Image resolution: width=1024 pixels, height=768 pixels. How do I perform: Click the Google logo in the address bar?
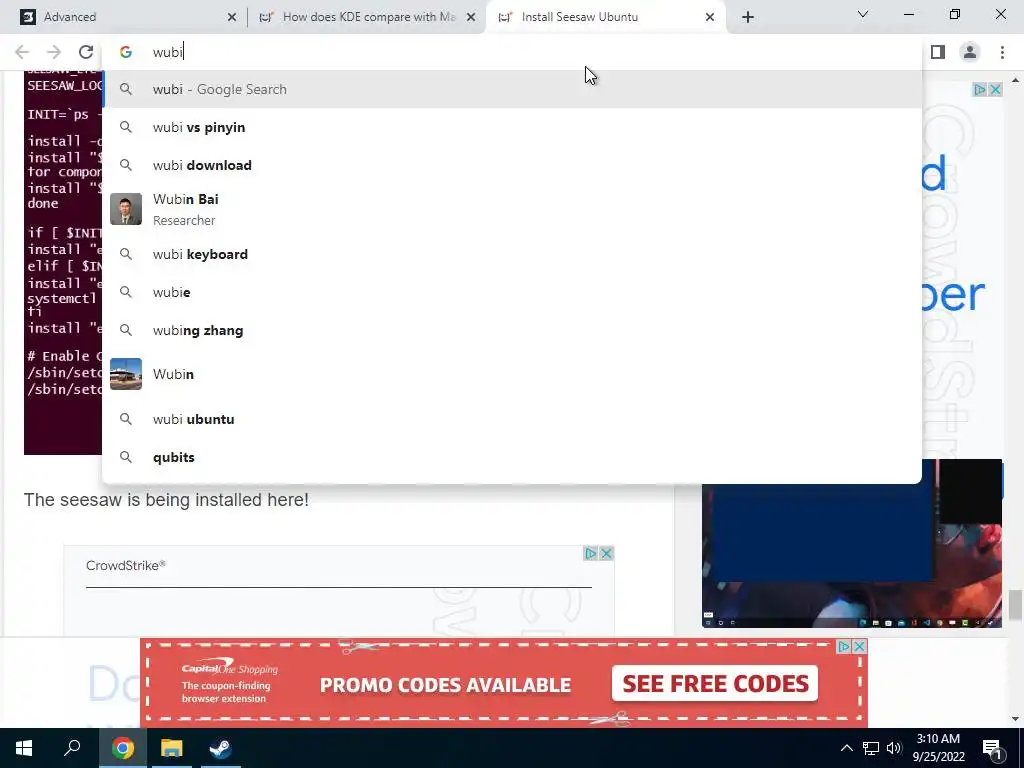(126, 52)
